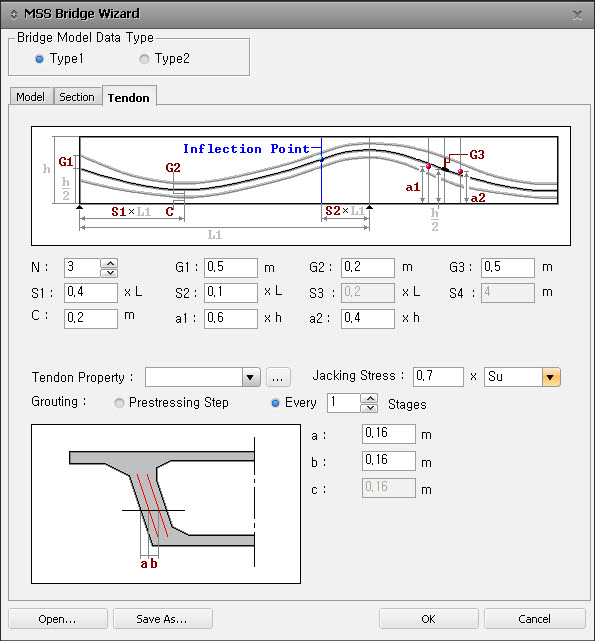The image size is (595, 641).
Task: Select the Every stages grouting option
Action: (x=275, y=403)
